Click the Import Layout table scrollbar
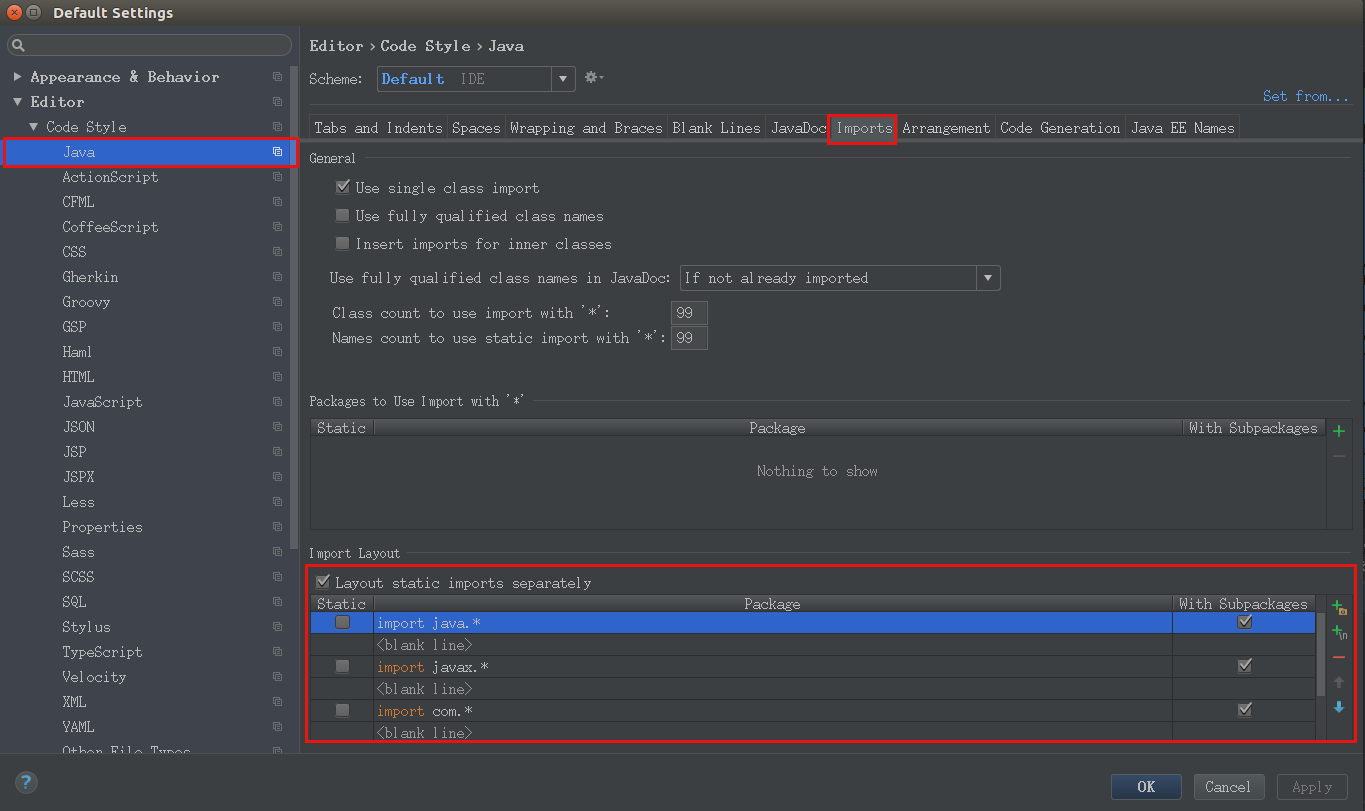 click(1321, 655)
